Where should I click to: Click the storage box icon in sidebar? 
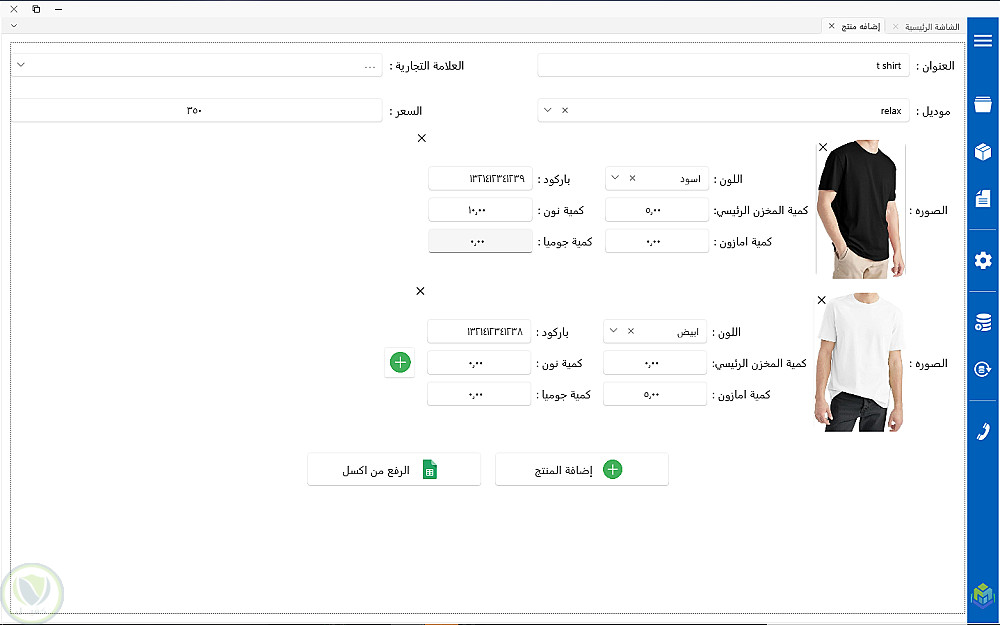pyautogui.click(x=982, y=105)
